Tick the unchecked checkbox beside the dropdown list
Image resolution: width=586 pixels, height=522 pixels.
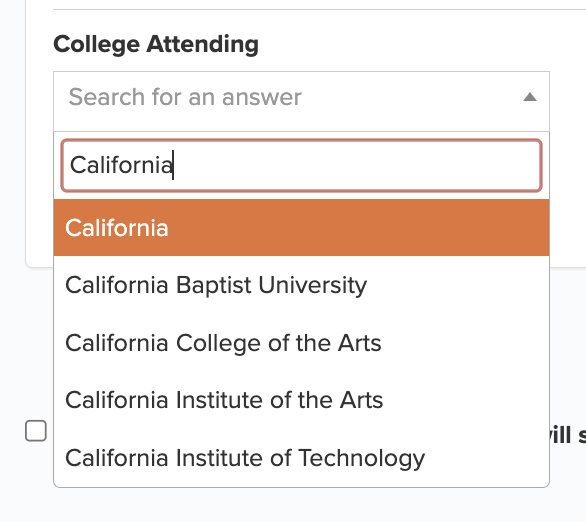click(x=36, y=431)
